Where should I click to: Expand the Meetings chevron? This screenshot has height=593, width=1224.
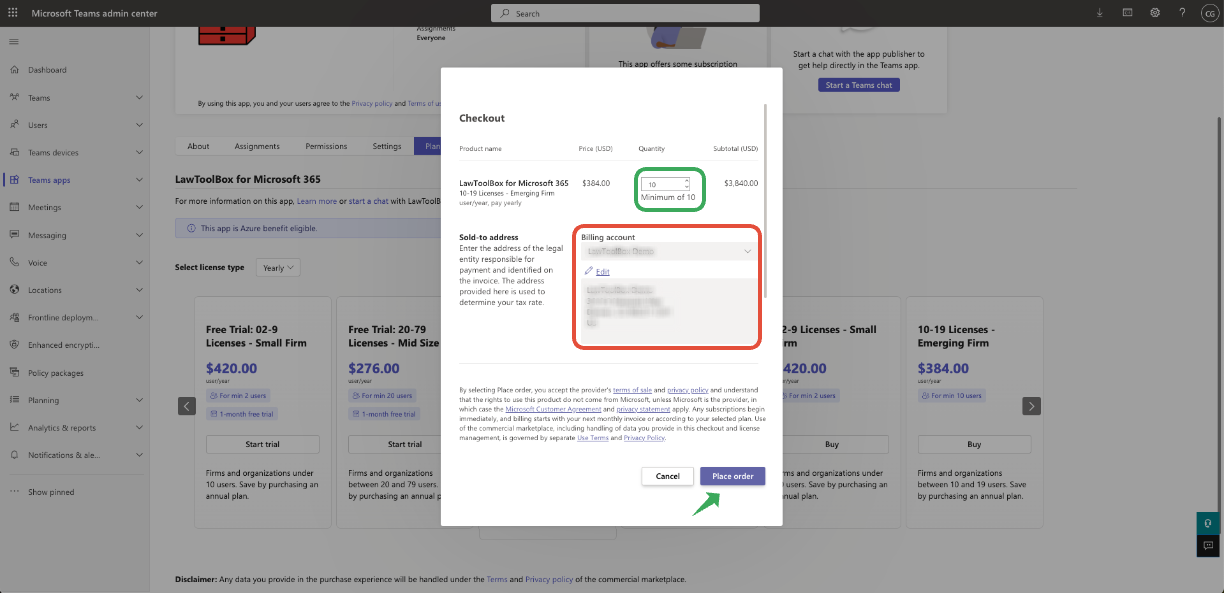(139, 207)
